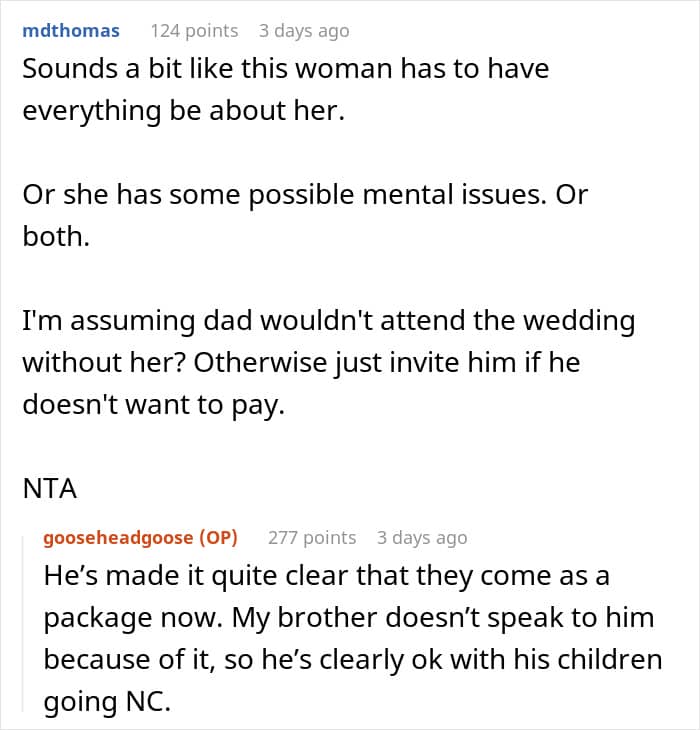Click the (OP) tag beside gooseheadgoose
Viewport: 700px width, 730px height.
(217, 537)
